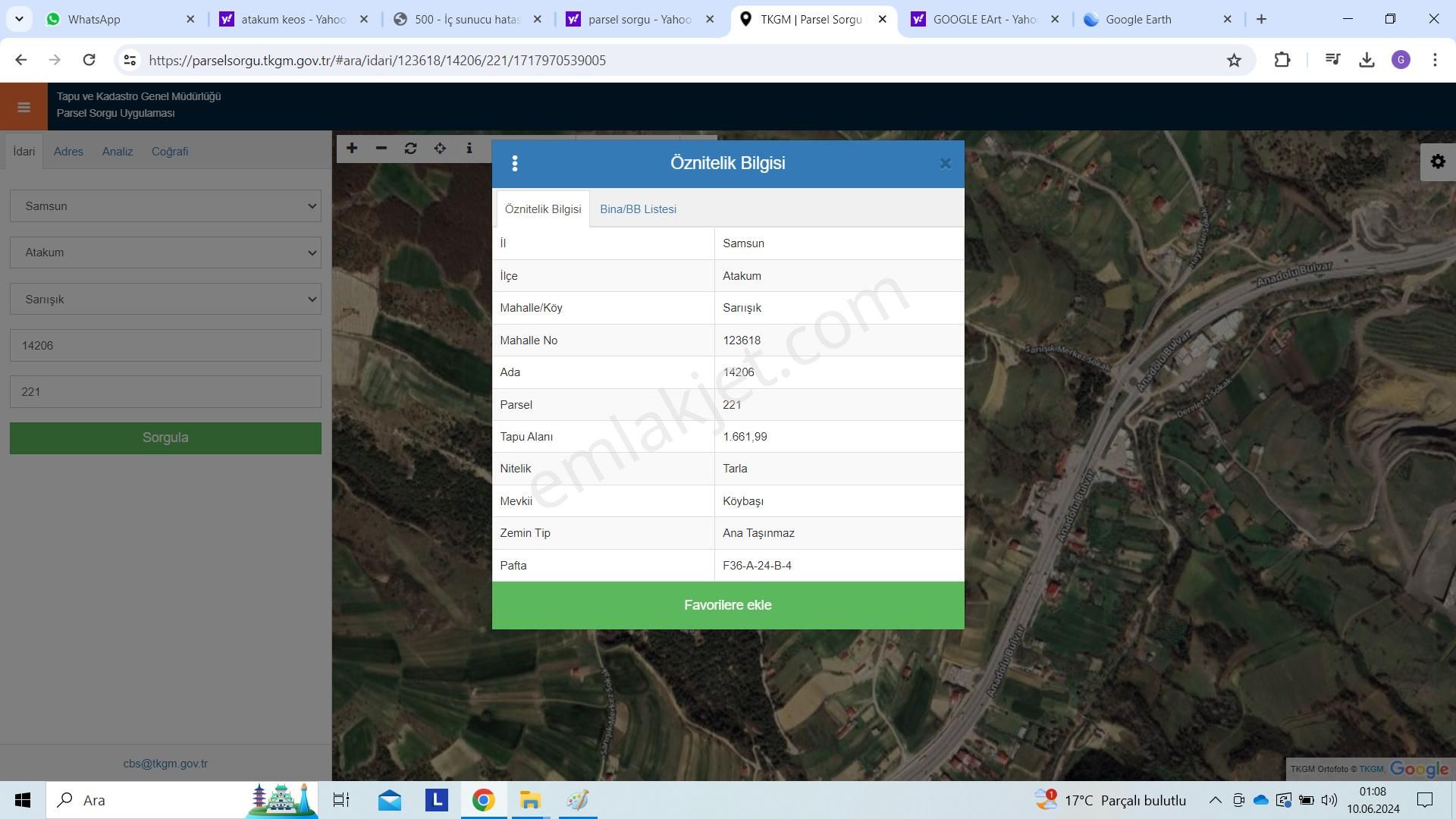This screenshot has width=1456, height=819.
Task: Bookmark this page with the star icon
Action: (x=1234, y=60)
